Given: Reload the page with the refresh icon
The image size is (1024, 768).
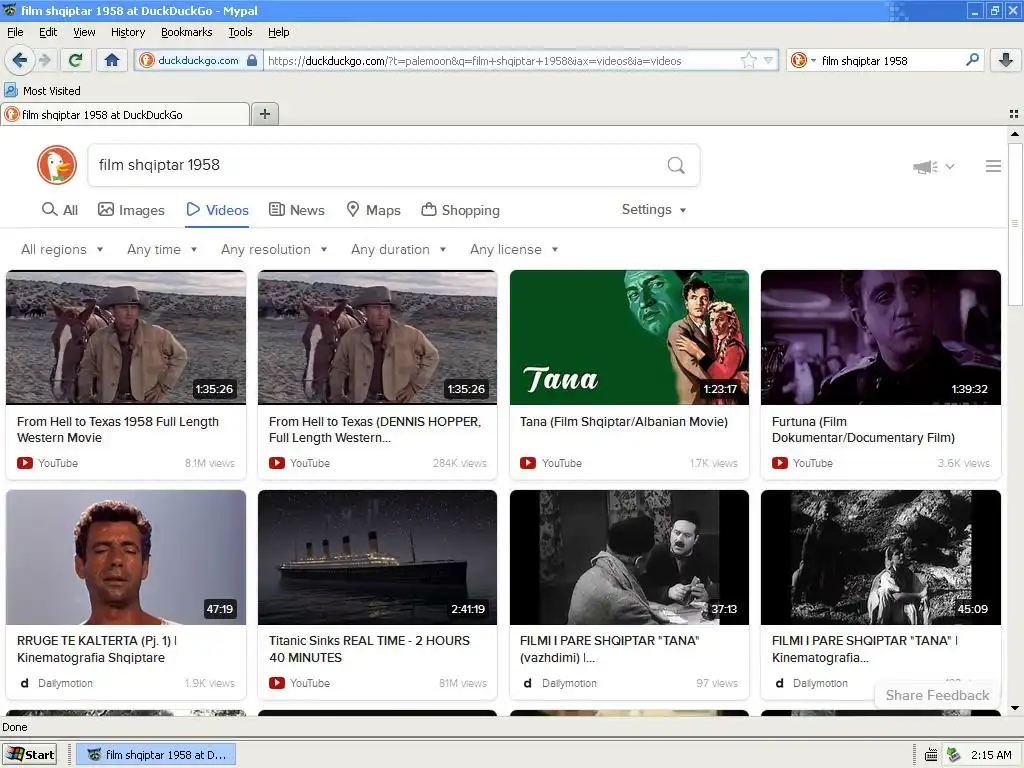Looking at the screenshot, I should click(75, 61).
